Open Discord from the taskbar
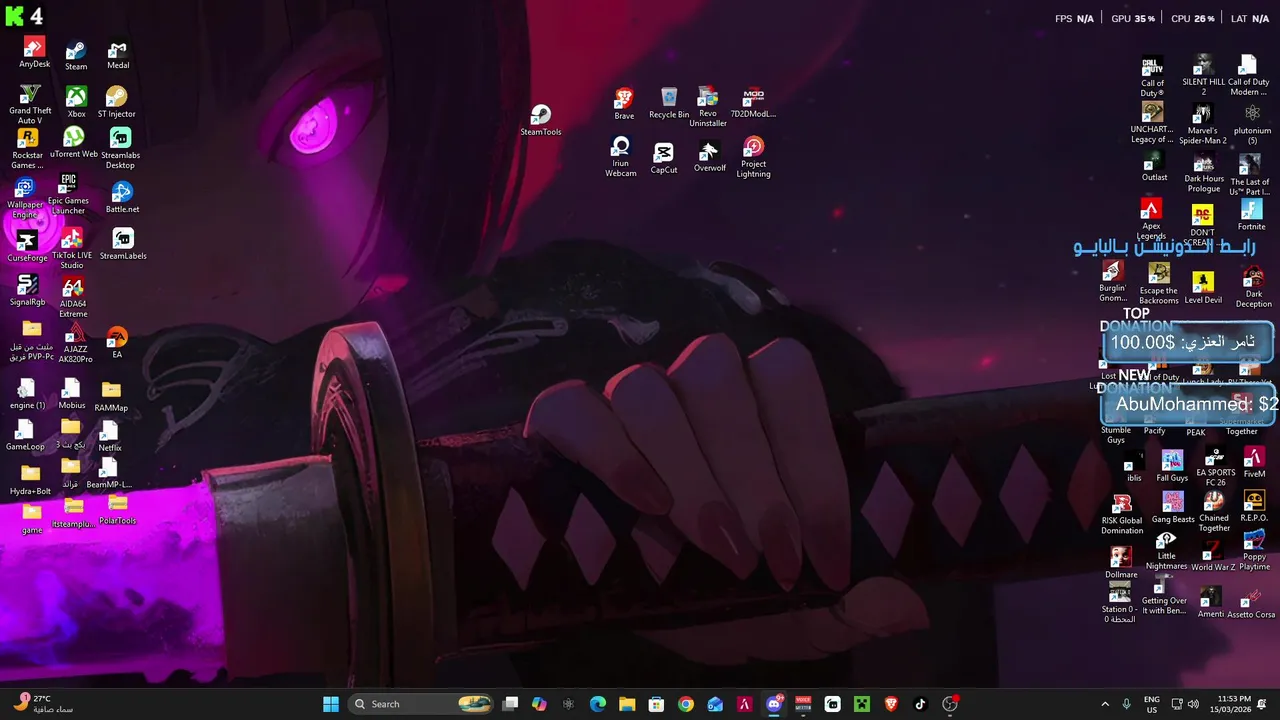This screenshot has height=720, width=1280. coord(773,704)
